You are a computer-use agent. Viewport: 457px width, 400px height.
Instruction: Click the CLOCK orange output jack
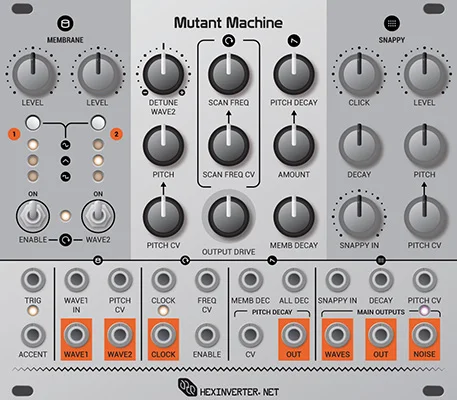click(x=163, y=335)
